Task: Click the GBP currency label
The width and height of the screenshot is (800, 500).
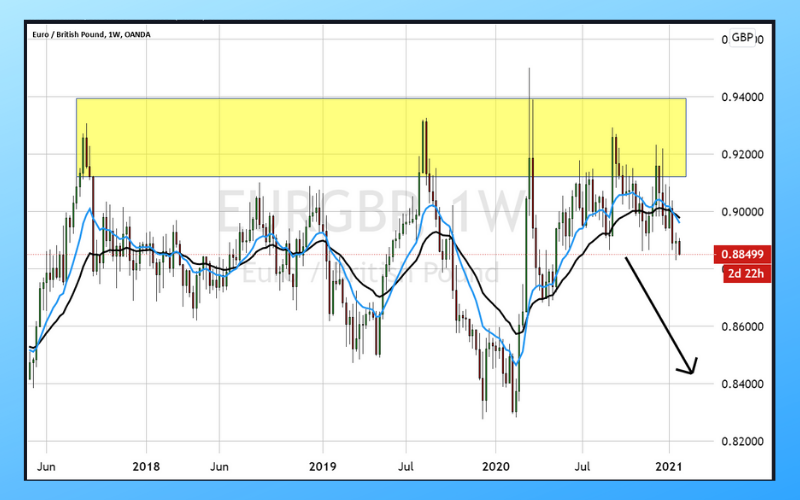Action: (x=742, y=38)
